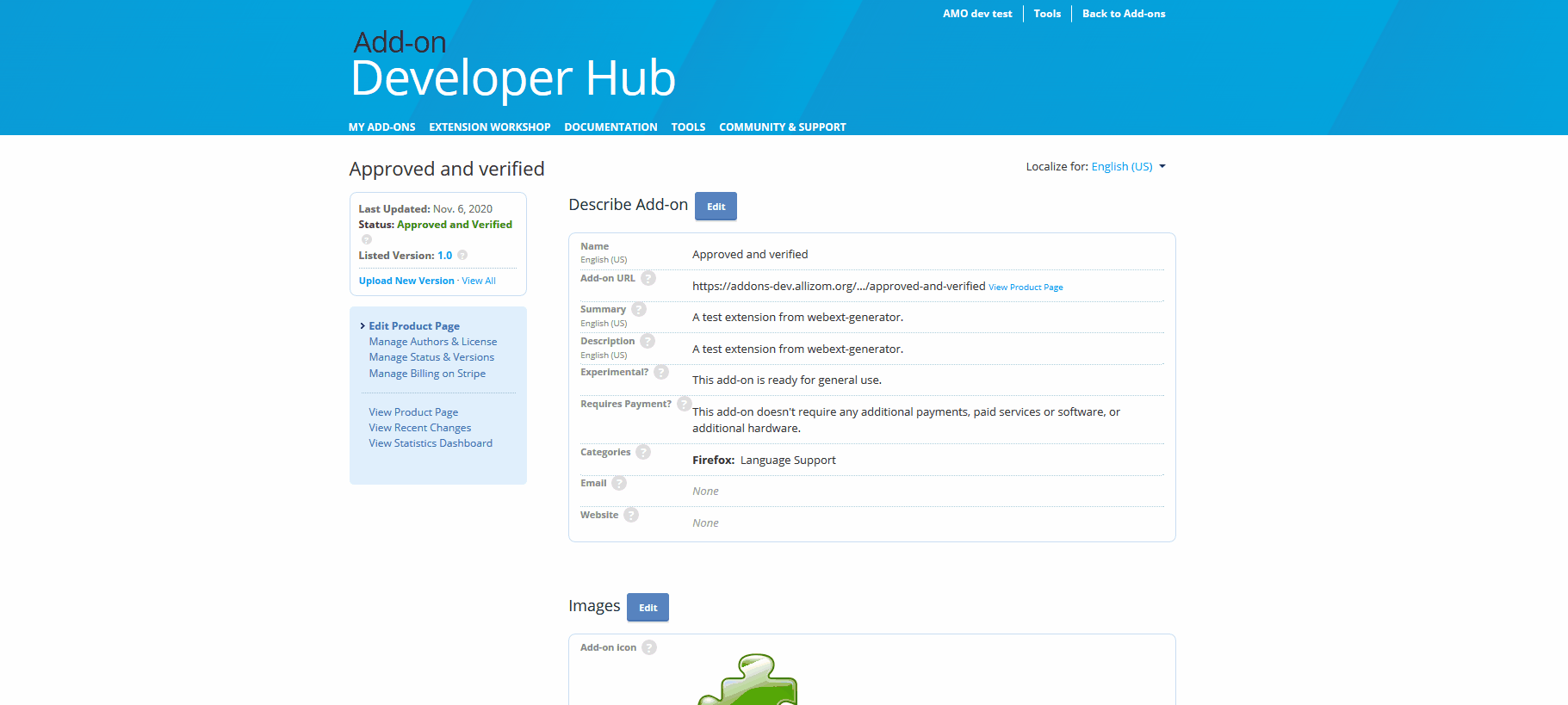The image size is (1568, 705).
Task: Click the 'Nov. 6, 2020' last updated date
Action: pyautogui.click(x=462, y=209)
